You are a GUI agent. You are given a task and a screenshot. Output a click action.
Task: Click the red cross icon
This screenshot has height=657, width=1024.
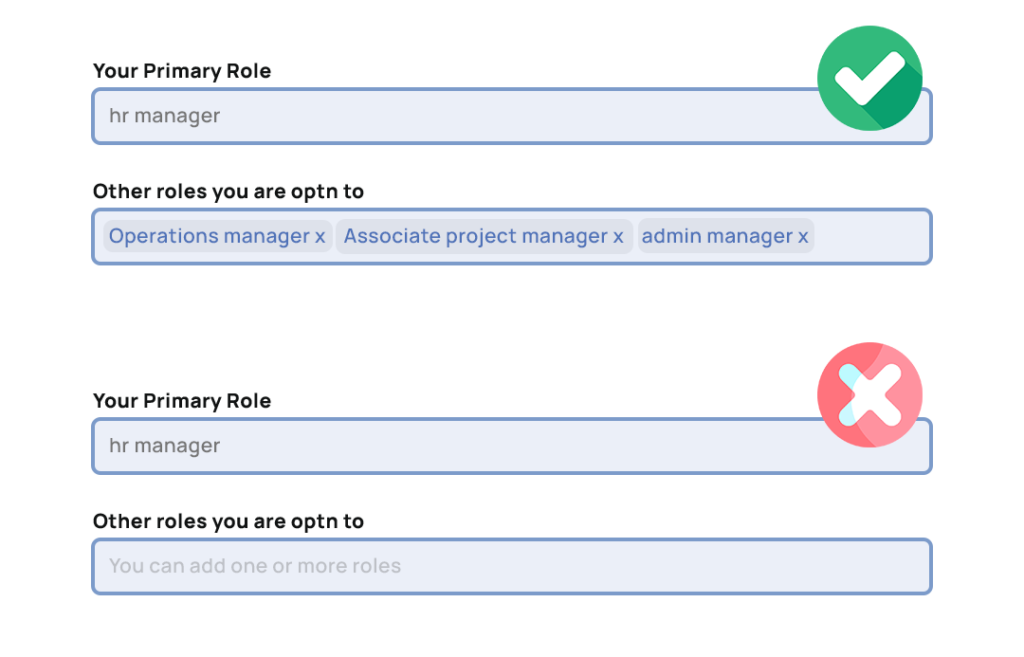(869, 394)
